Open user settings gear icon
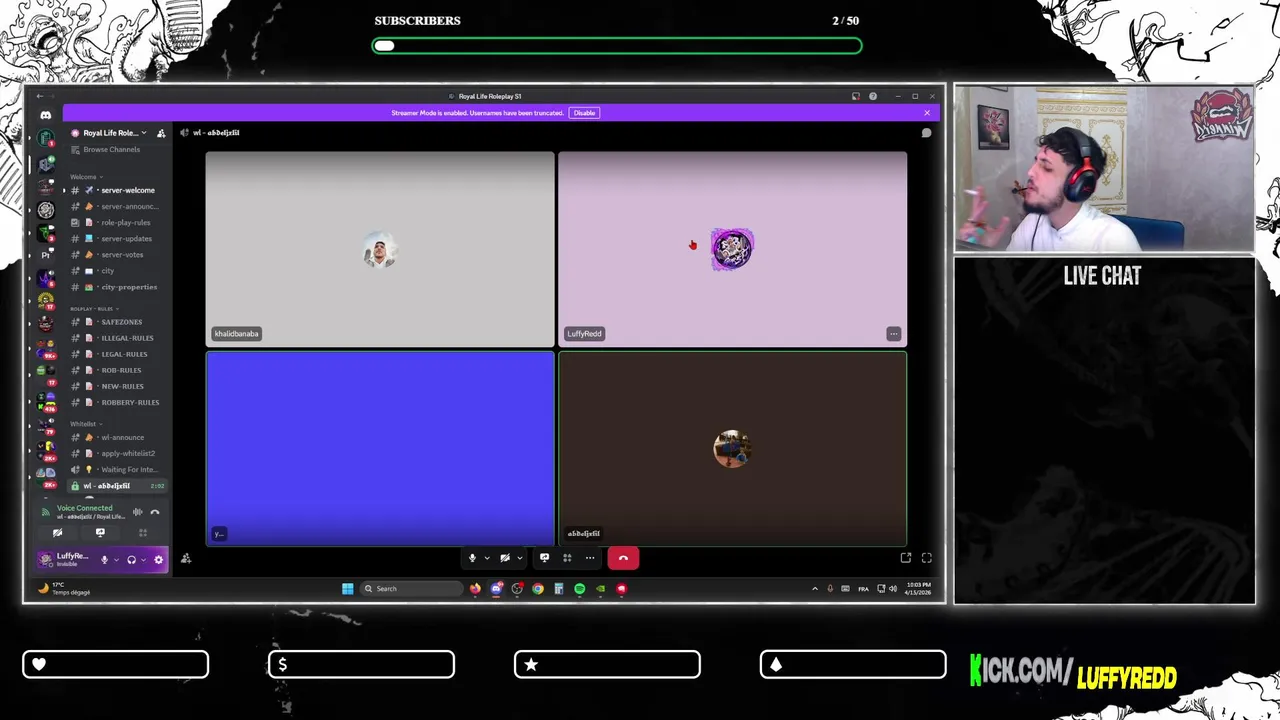 [158, 560]
